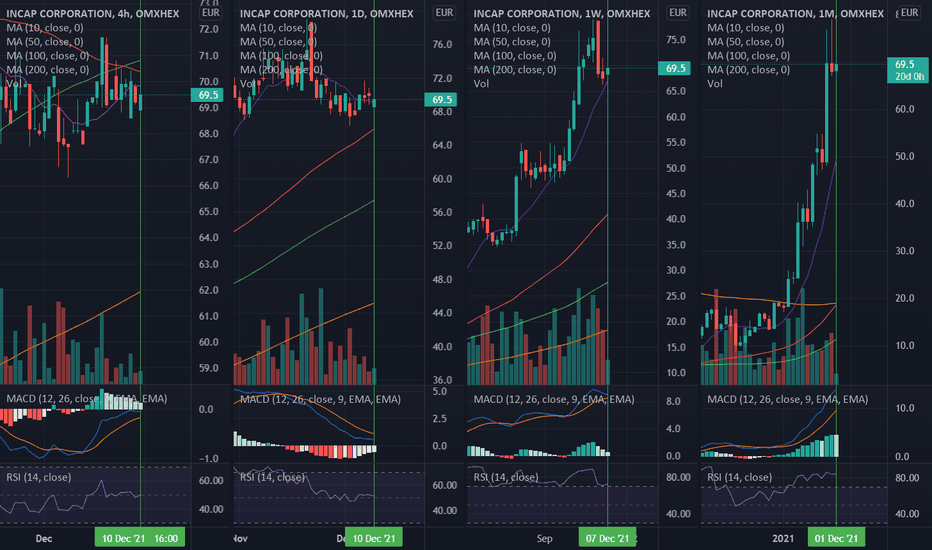The width and height of the screenshot is (932, 550).
Task: Select RSI (14, close) label in 4h chart
Action: coord(39,477)
